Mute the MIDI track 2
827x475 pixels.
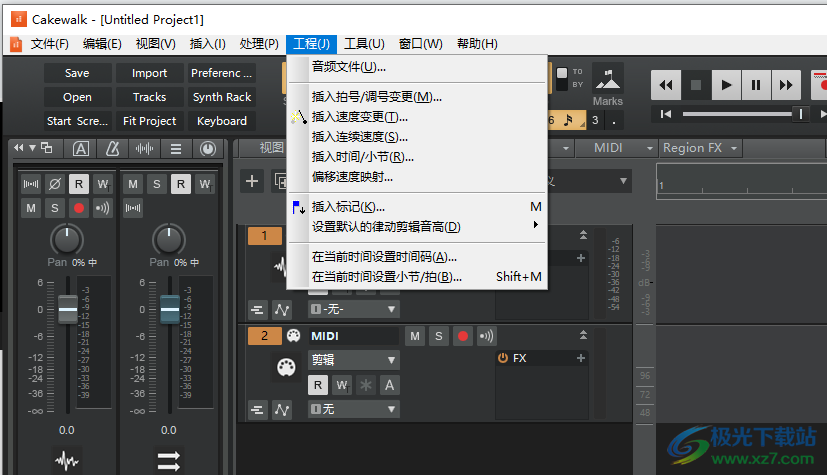click(415, 336)
